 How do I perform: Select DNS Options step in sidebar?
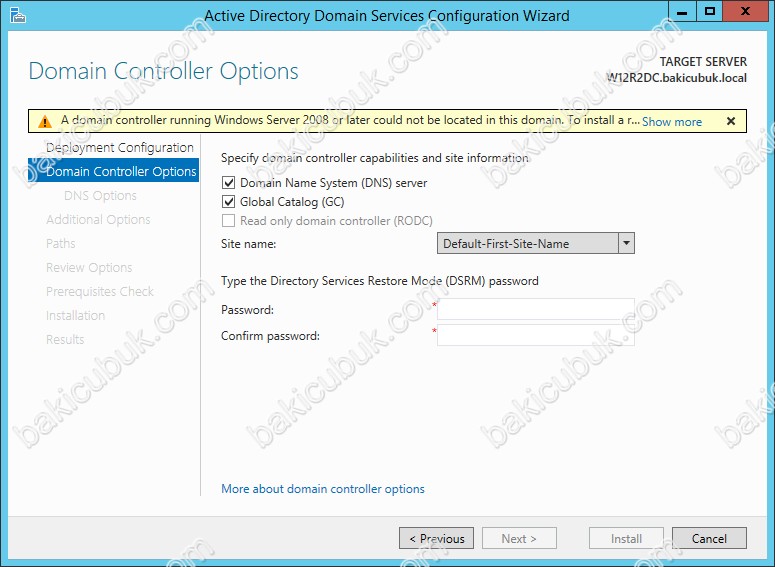tap(100, 196)
